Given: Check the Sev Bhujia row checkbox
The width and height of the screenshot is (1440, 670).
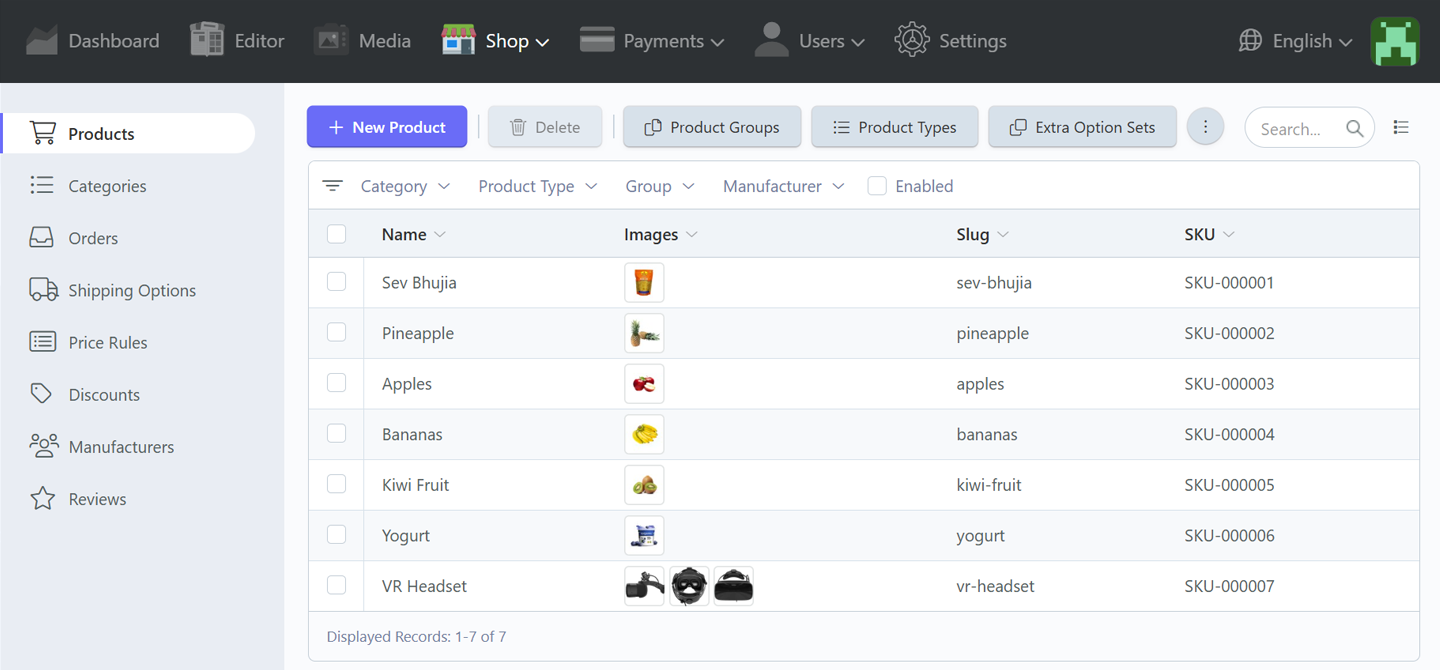Looking at the screenshot, I should point(336,282).
